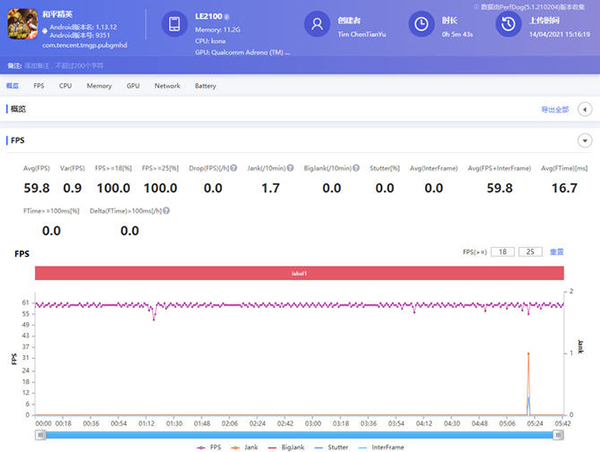Collapse the FPS section with arrow button
This screenshot has width=600, height=452.
point(583,141)
